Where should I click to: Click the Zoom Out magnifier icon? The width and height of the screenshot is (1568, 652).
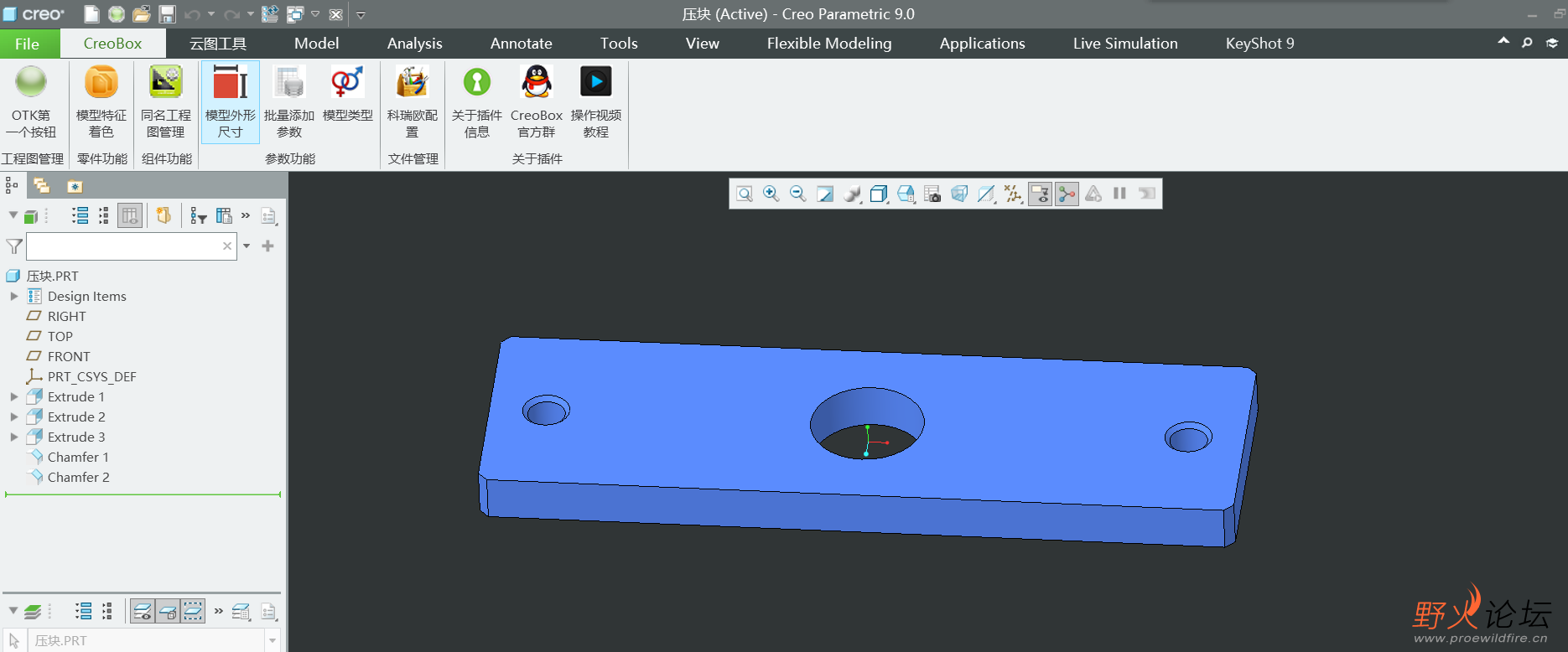click(x=798, y=194)
